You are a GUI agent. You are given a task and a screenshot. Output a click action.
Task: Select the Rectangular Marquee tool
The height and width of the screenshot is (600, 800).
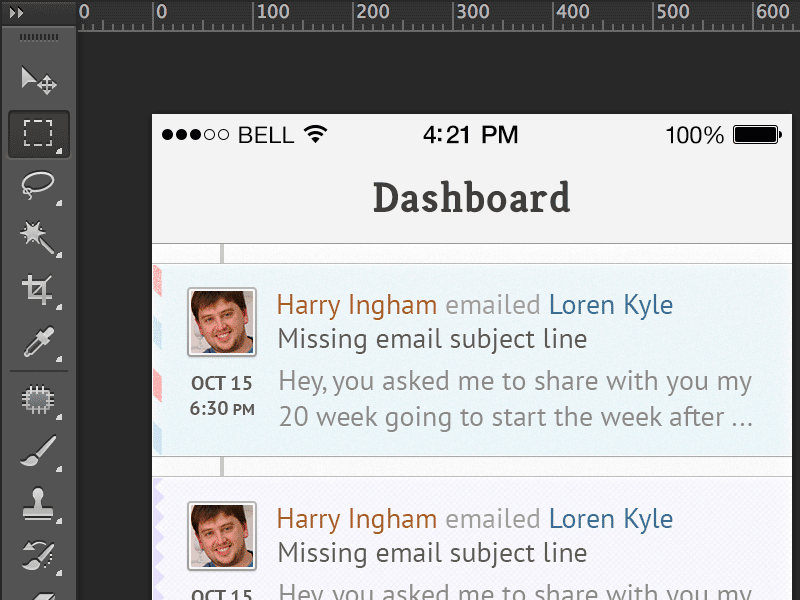click(x=39, y=134)
